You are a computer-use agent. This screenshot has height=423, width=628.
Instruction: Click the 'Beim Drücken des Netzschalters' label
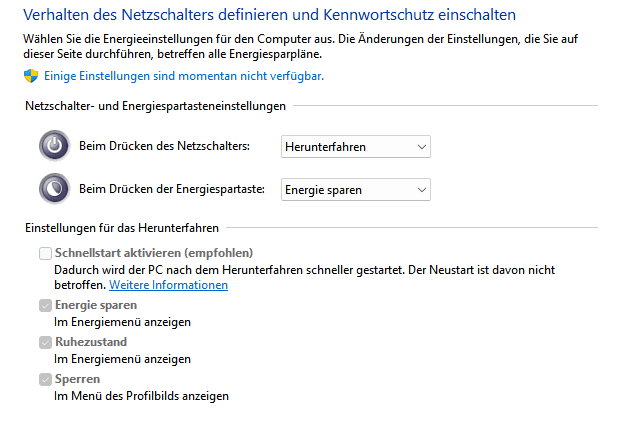click(x=164, y=146)
